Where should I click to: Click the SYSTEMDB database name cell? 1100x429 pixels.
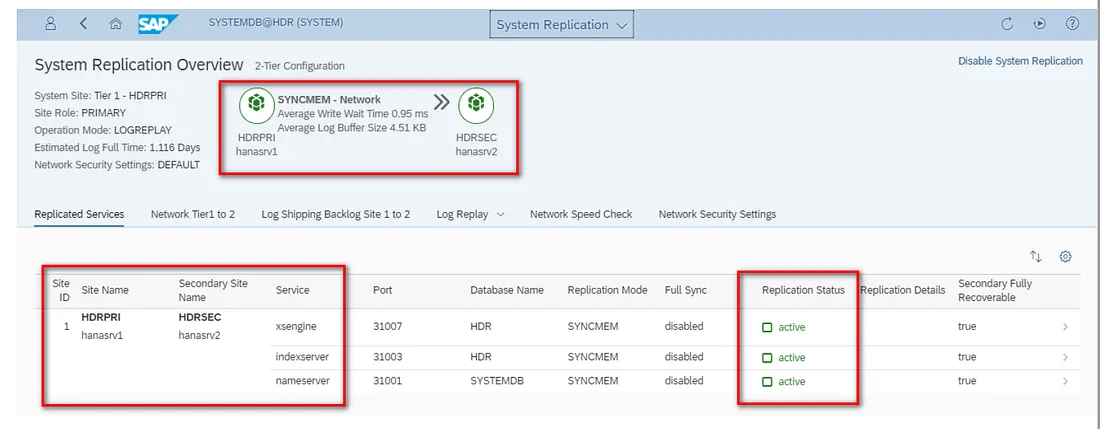[x=497, y=381]
